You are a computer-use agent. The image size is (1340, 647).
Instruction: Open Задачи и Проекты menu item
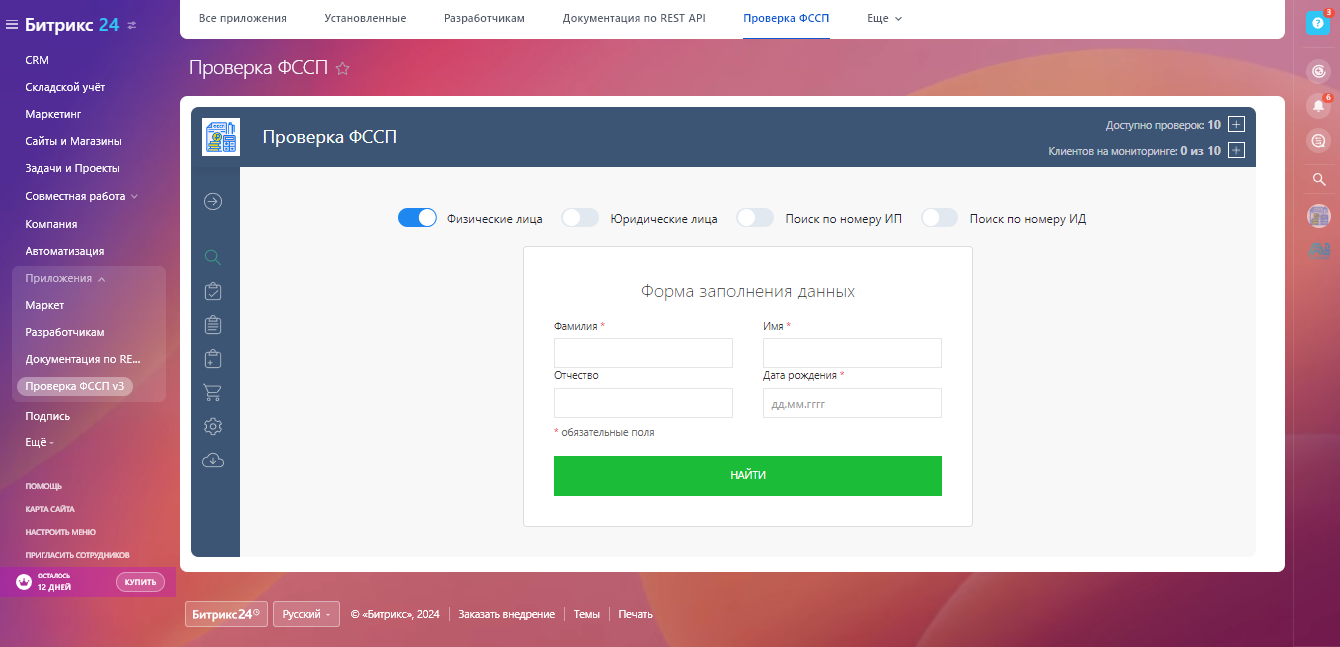pyautogui.click(x=72, y=168)
